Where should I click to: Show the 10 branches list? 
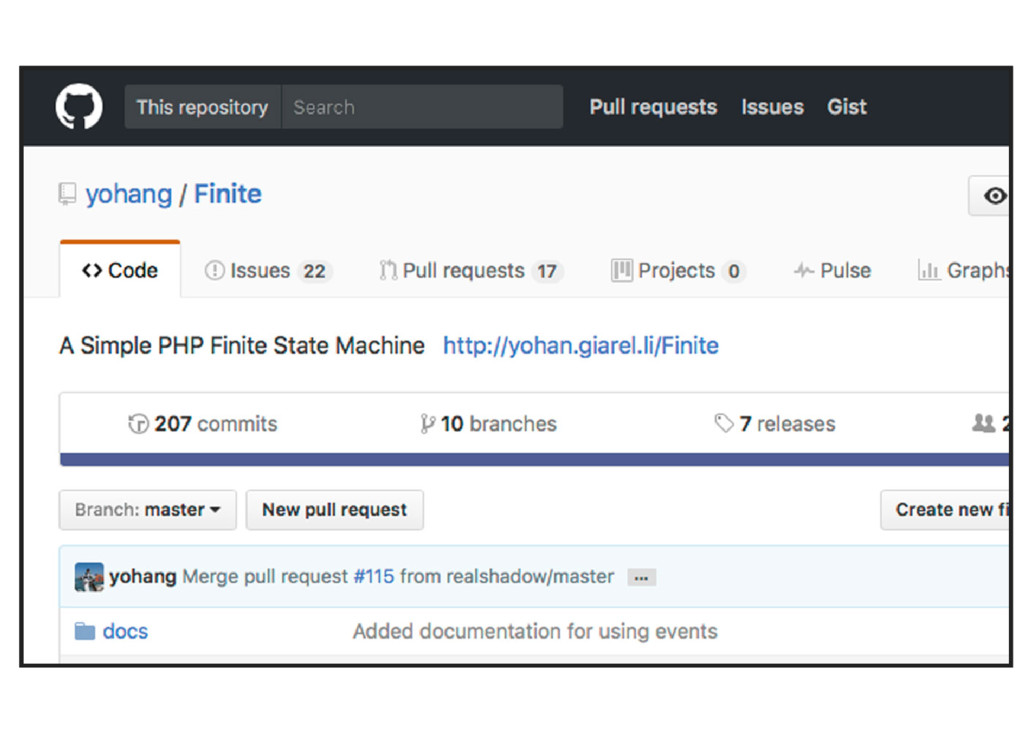489,424
